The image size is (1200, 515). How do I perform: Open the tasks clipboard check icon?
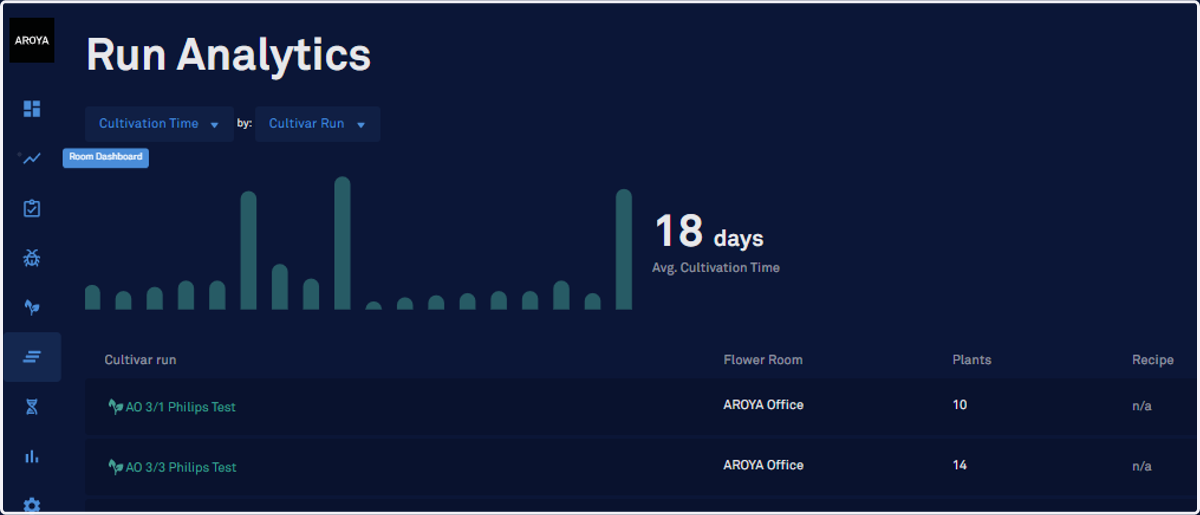point(32,208)
